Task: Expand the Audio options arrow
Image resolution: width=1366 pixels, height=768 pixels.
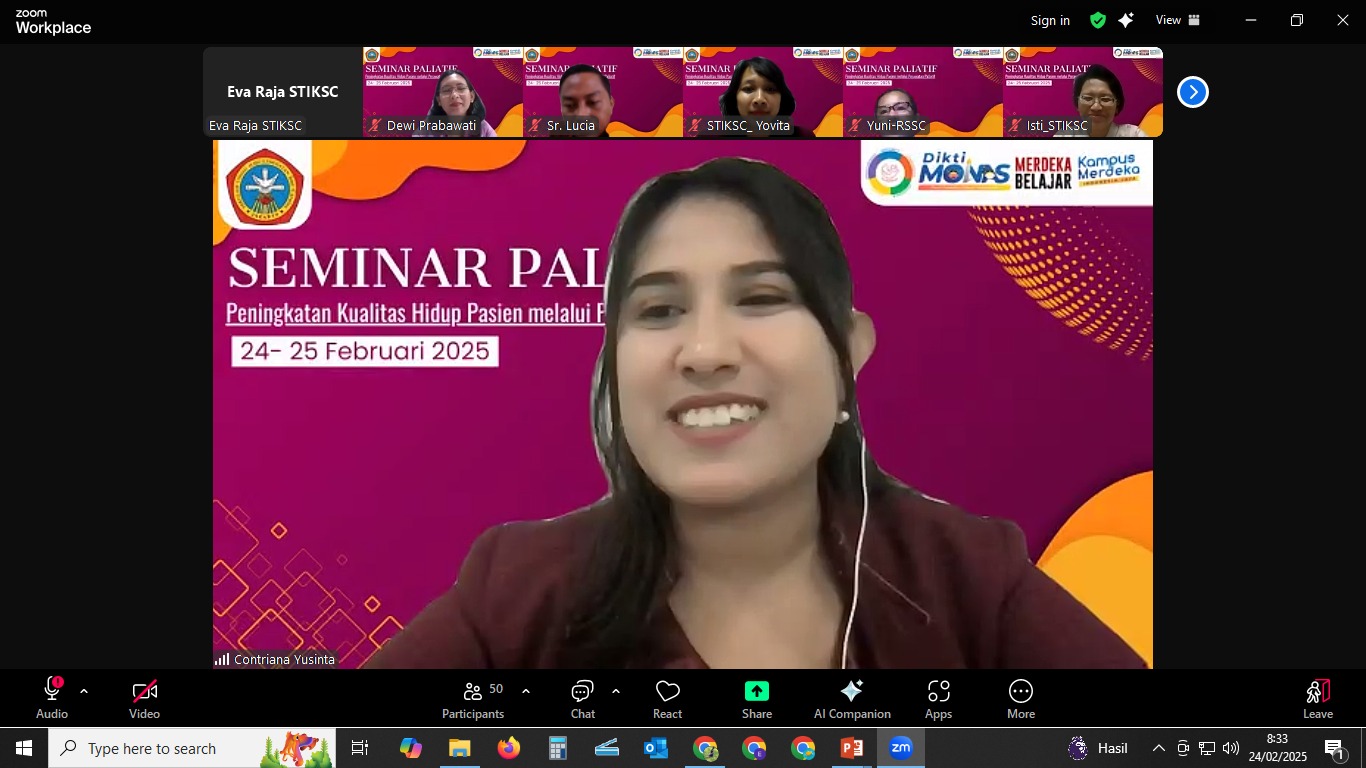Action: [x=84, y=691]
